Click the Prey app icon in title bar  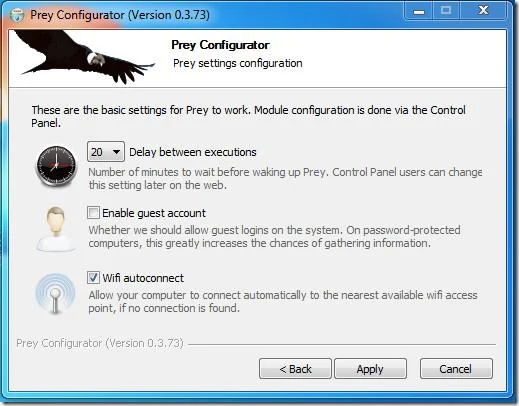[17, 15]
